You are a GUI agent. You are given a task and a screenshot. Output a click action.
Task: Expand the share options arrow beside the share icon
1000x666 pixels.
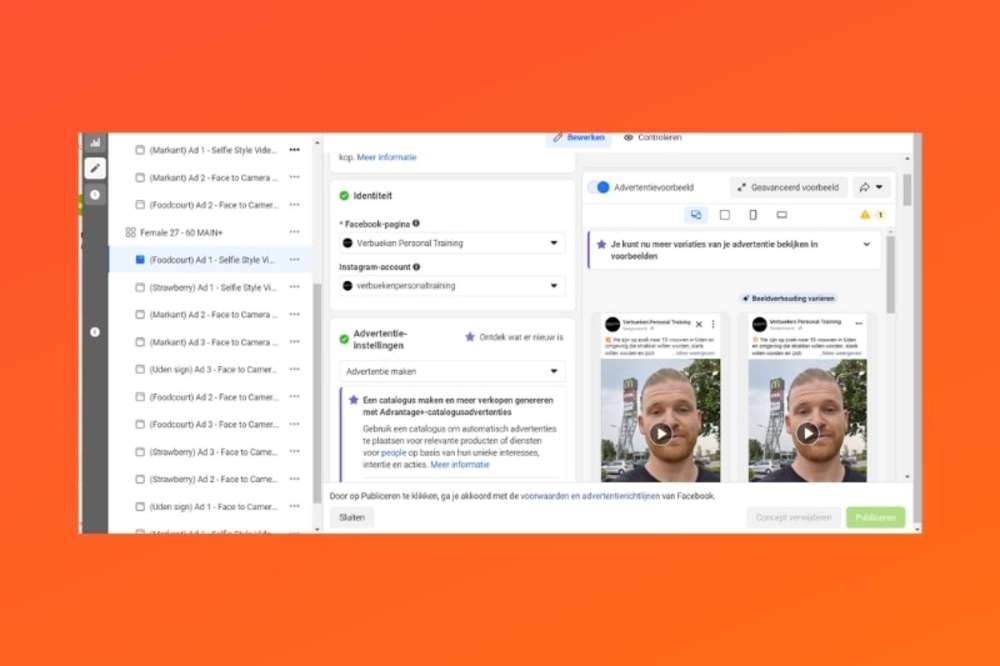click(x=879, y=187)
